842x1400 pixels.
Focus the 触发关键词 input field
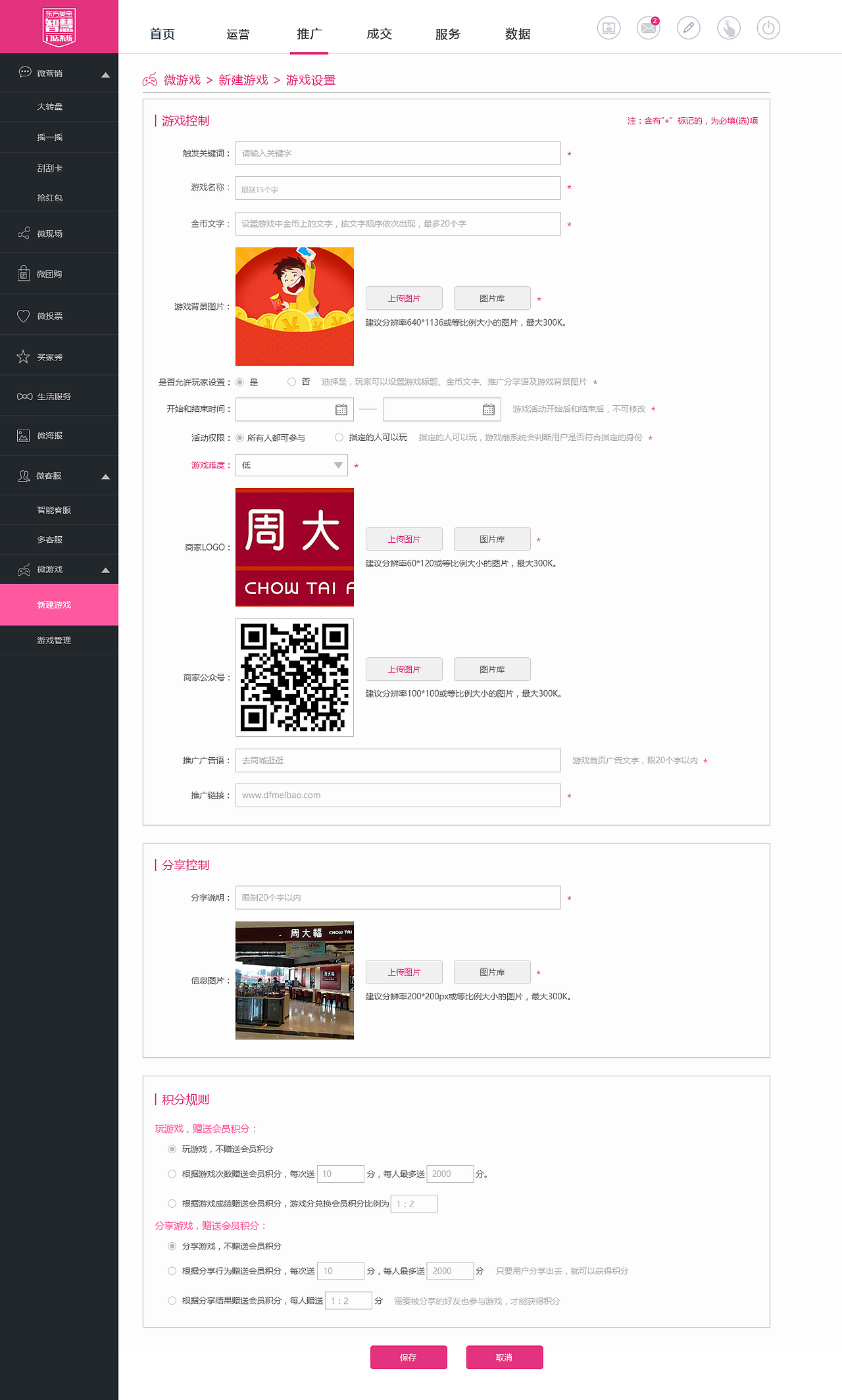point(398,153)
